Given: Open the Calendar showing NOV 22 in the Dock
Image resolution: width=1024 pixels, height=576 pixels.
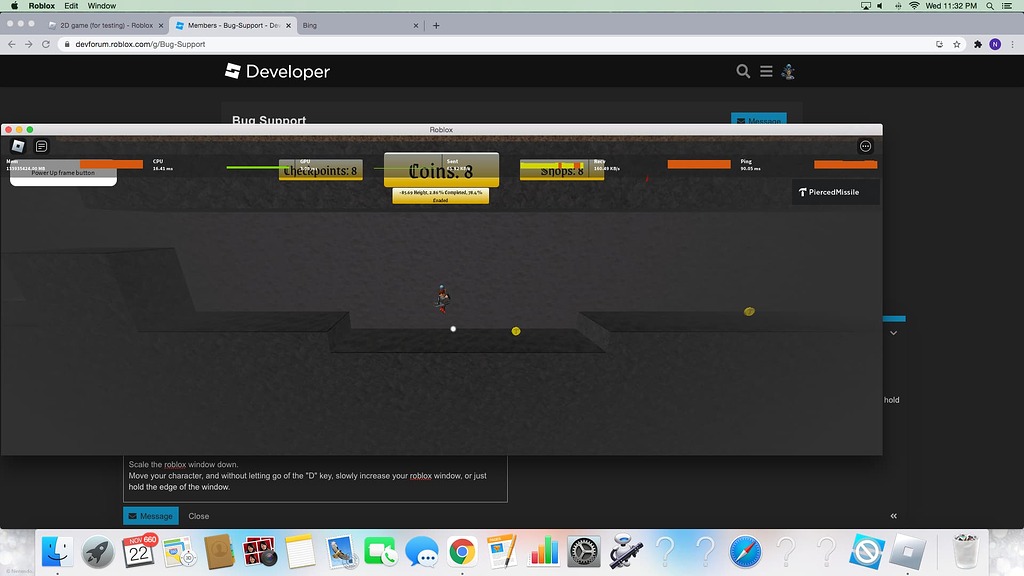Looking at the screenshot, I should pyautogui.click(x=138, y=551).
